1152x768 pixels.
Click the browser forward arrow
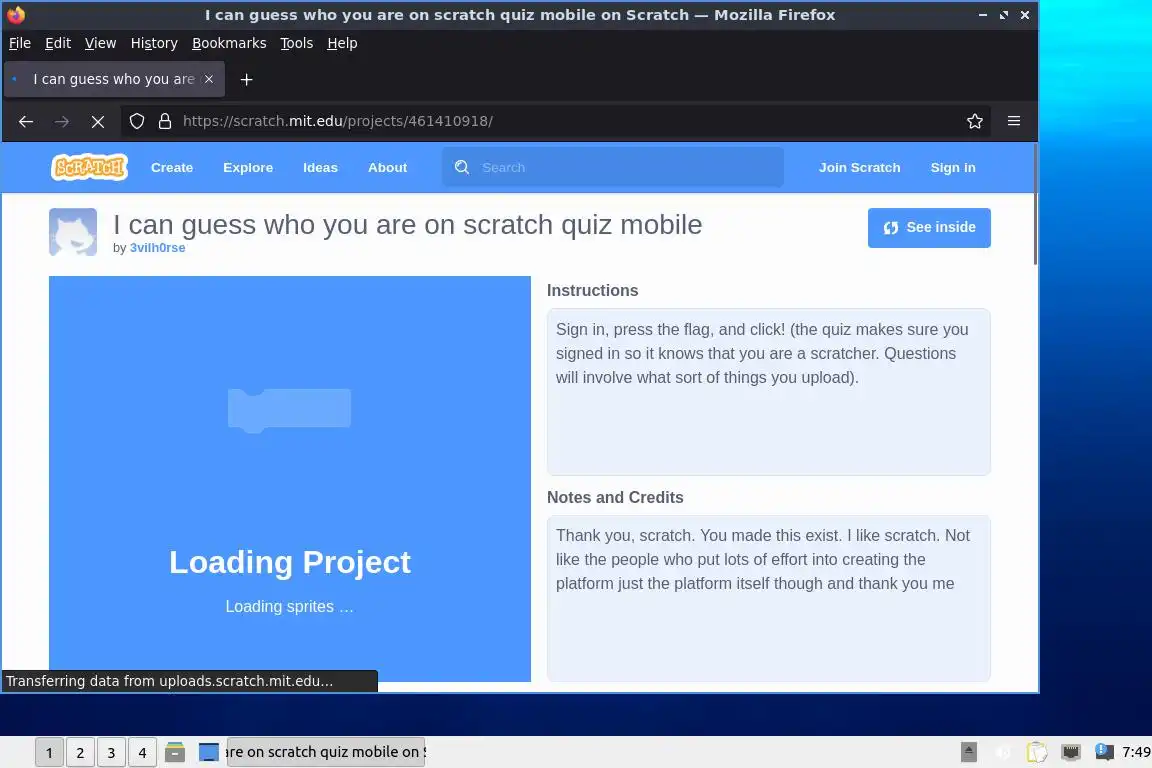pos(62,121)
